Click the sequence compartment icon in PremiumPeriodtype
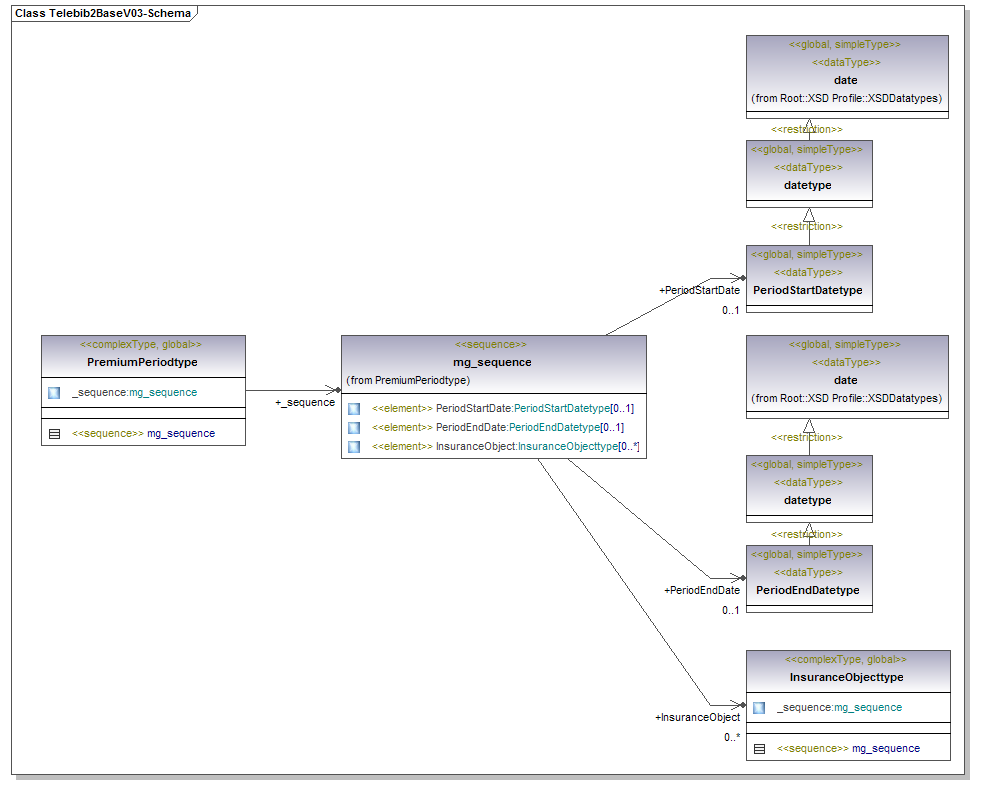Viewport: 991px width, 795px height. [x=54, y=434]
